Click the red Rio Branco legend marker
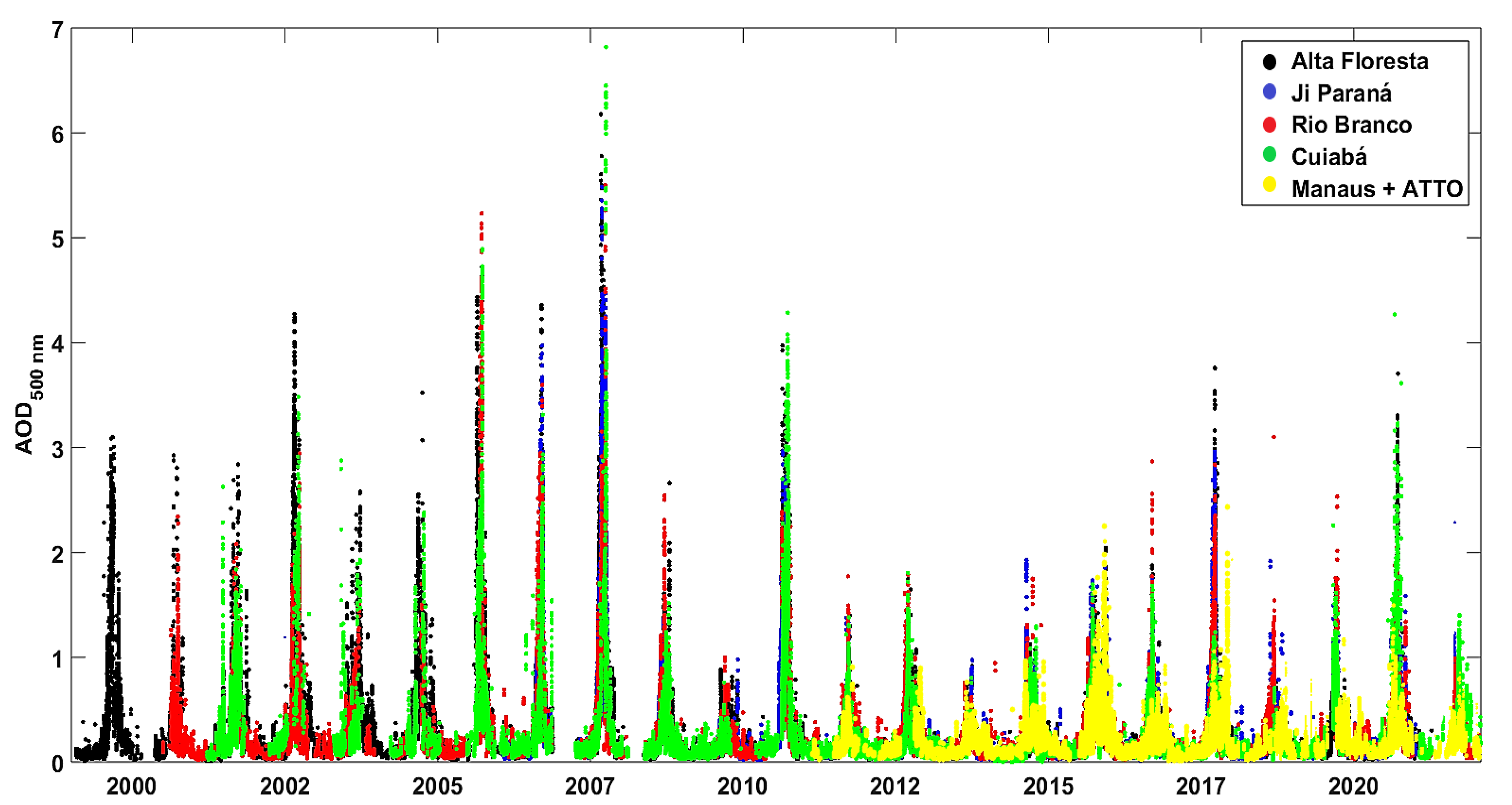Image resolution: width=1512 pixels, height=805 pixels. 1269,124
